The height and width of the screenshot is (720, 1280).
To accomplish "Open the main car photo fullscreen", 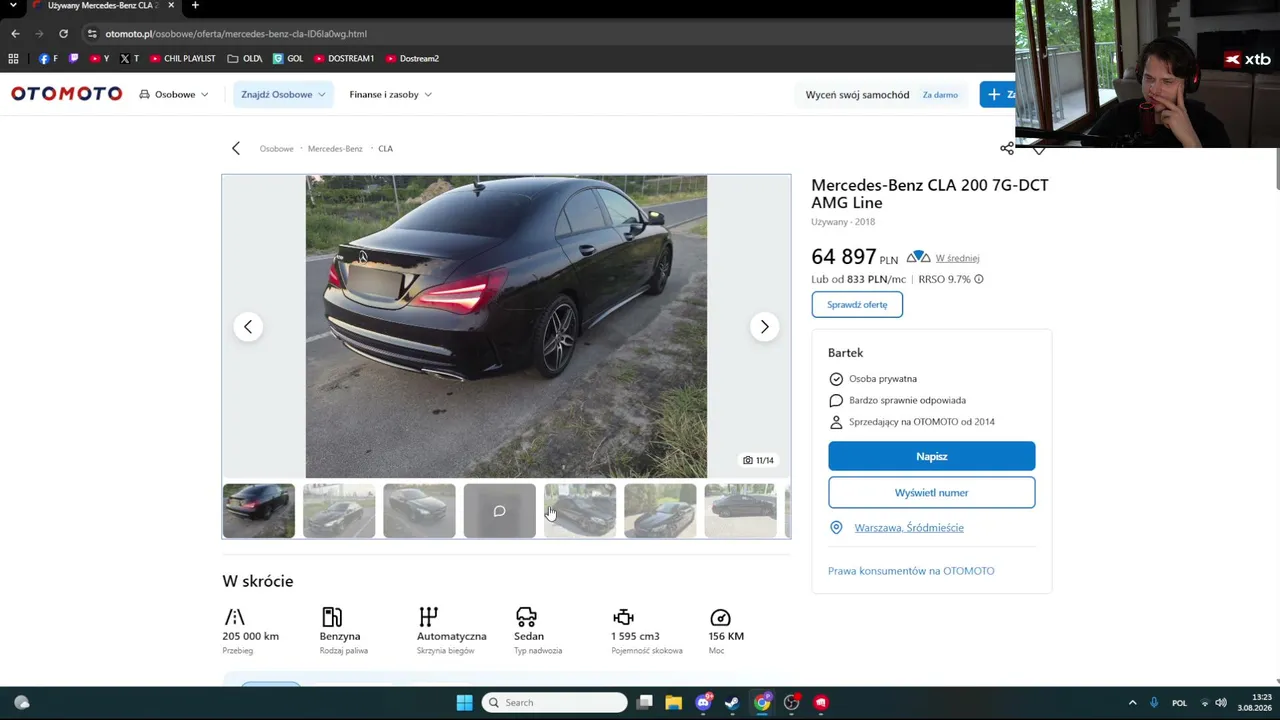I will tap(506, 326).
